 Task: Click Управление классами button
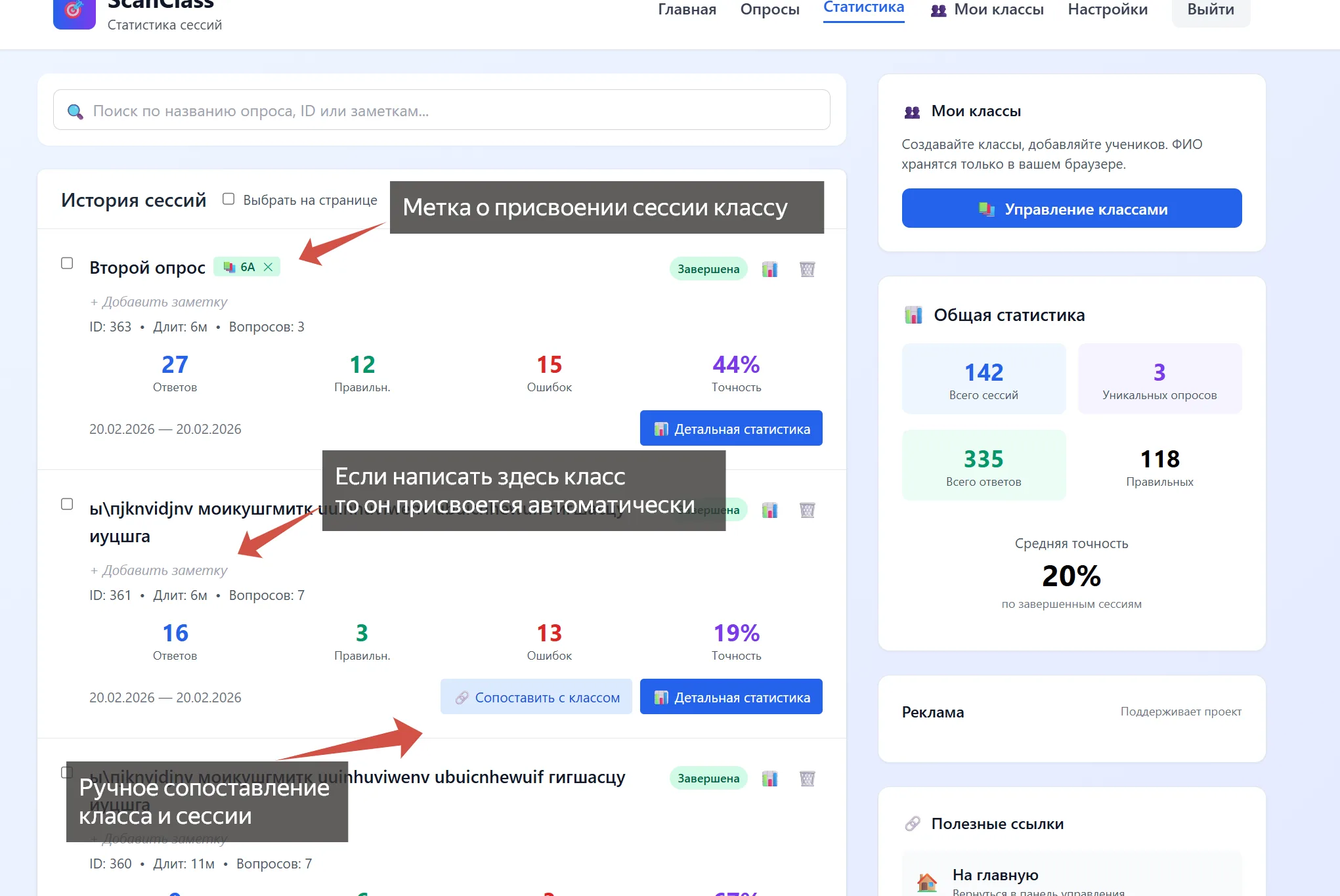tap(1071, 209)
